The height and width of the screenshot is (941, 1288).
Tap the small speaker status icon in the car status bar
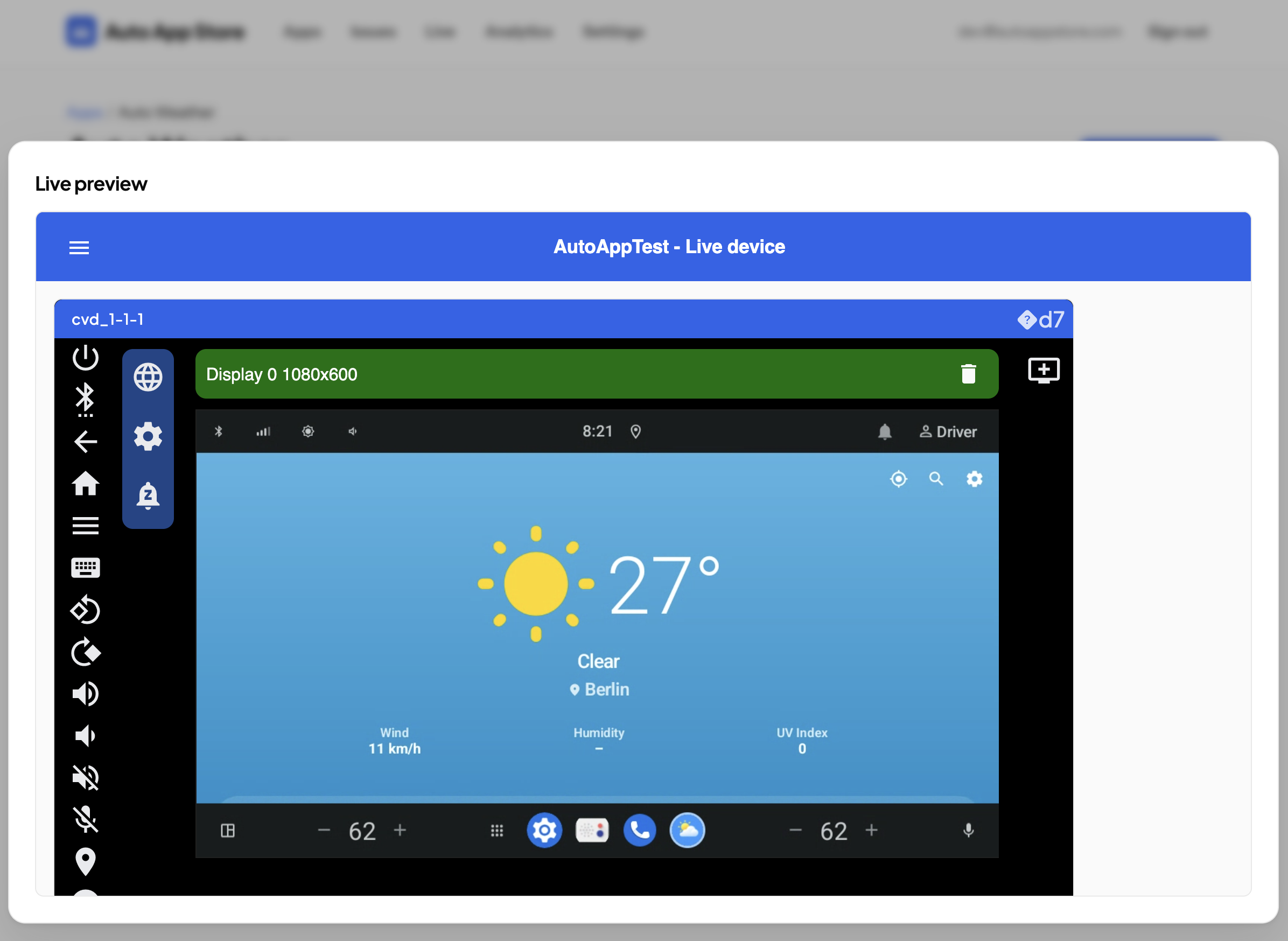click(x=353, y=431)
